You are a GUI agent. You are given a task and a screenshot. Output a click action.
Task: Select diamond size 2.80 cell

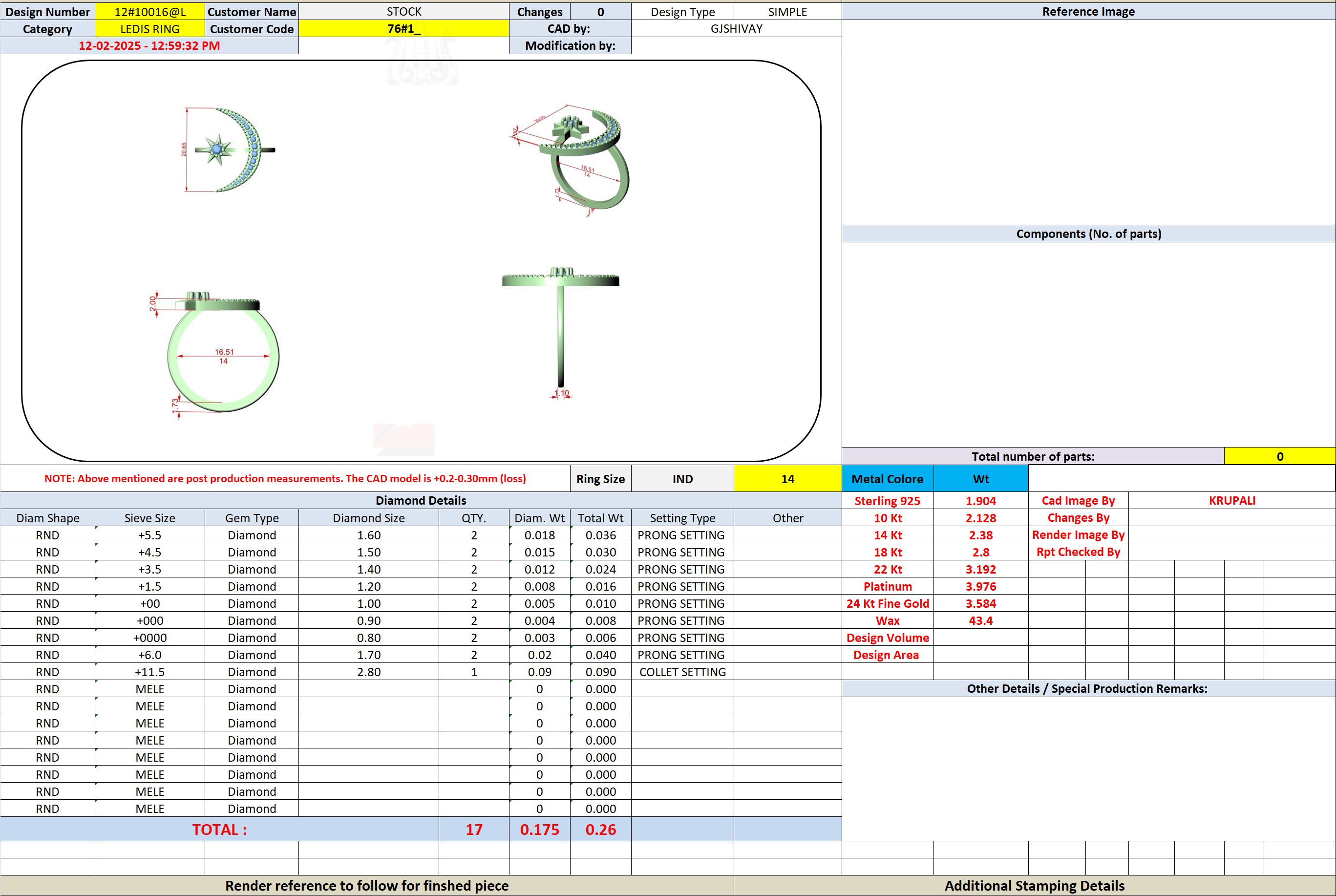tap(369, 672)
